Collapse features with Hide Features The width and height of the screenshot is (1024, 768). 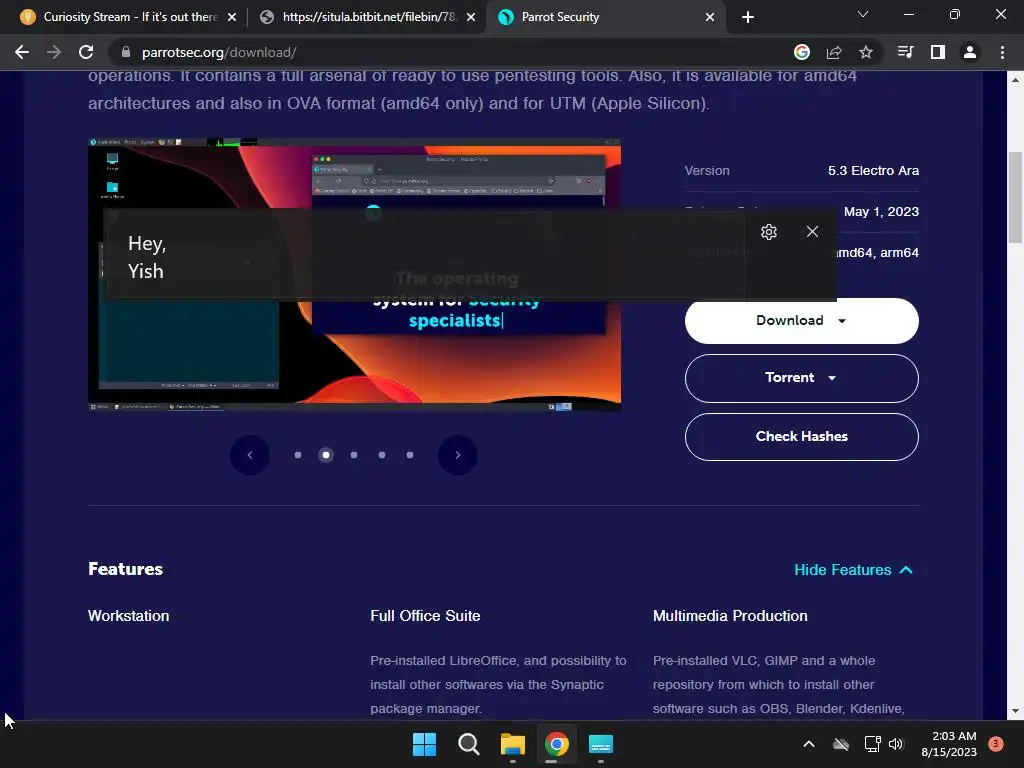point(853,570)
